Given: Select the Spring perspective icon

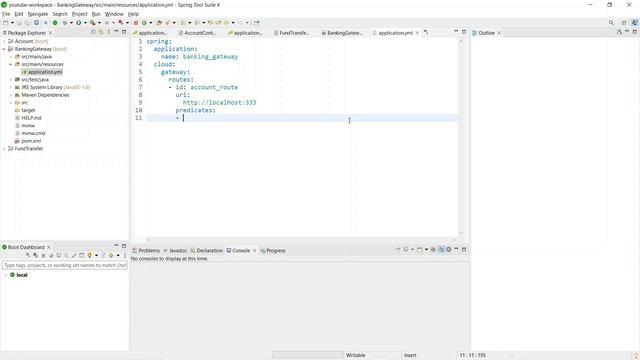Looking at the screenshot, I should coord(634,23).
